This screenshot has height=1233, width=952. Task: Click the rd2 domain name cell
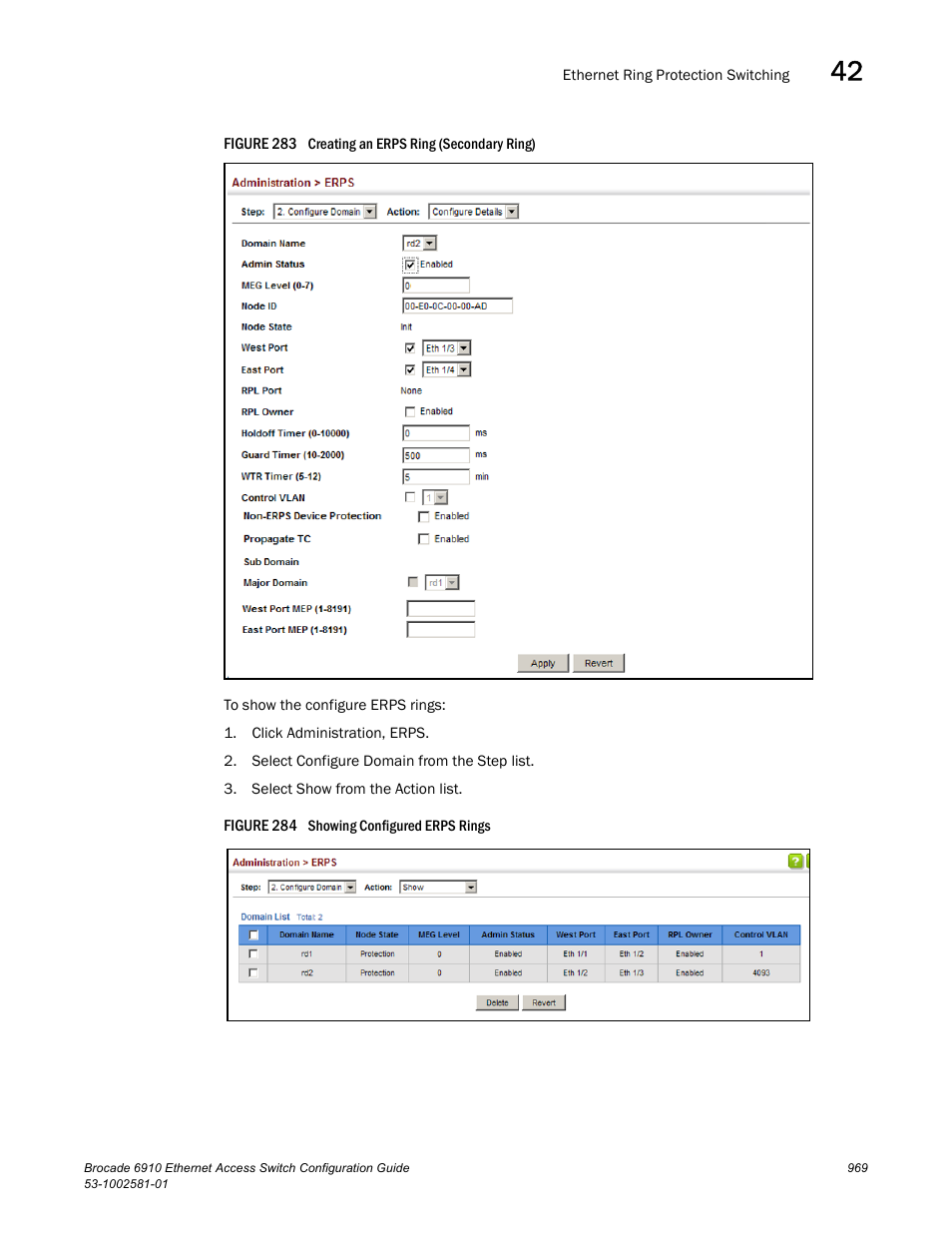(306, 973)
